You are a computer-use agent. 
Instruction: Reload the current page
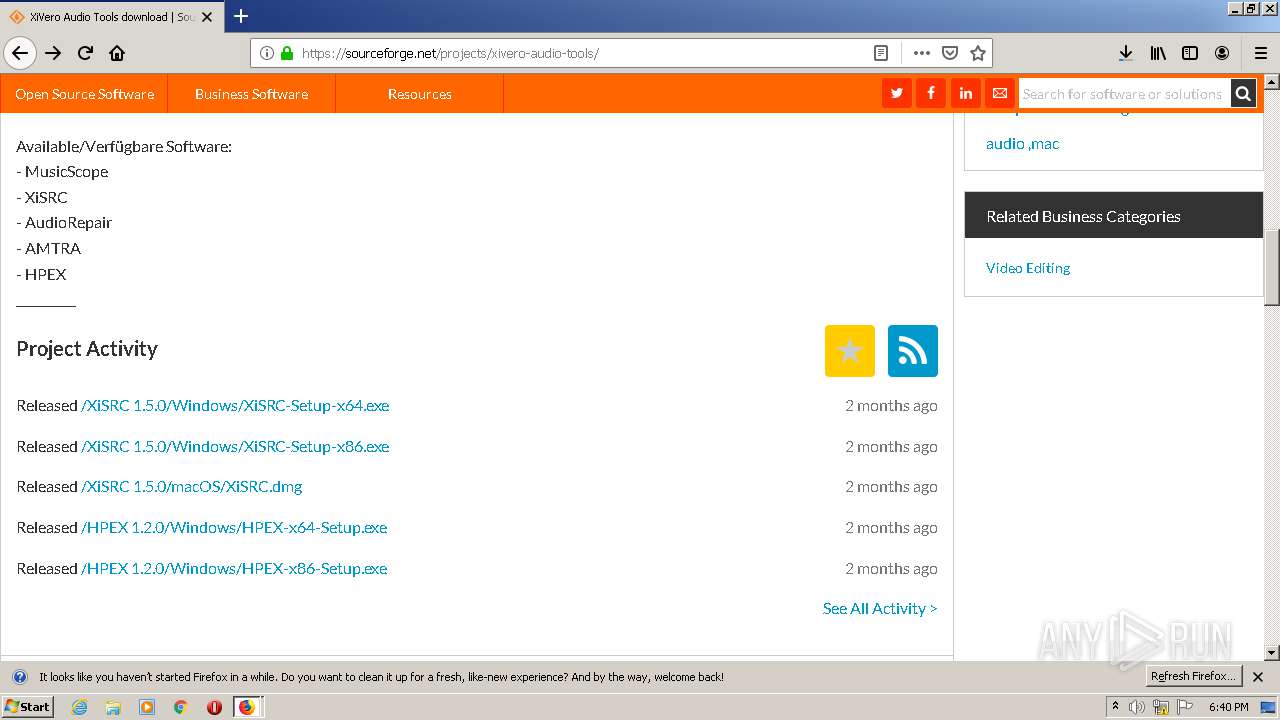click(85, 53)
